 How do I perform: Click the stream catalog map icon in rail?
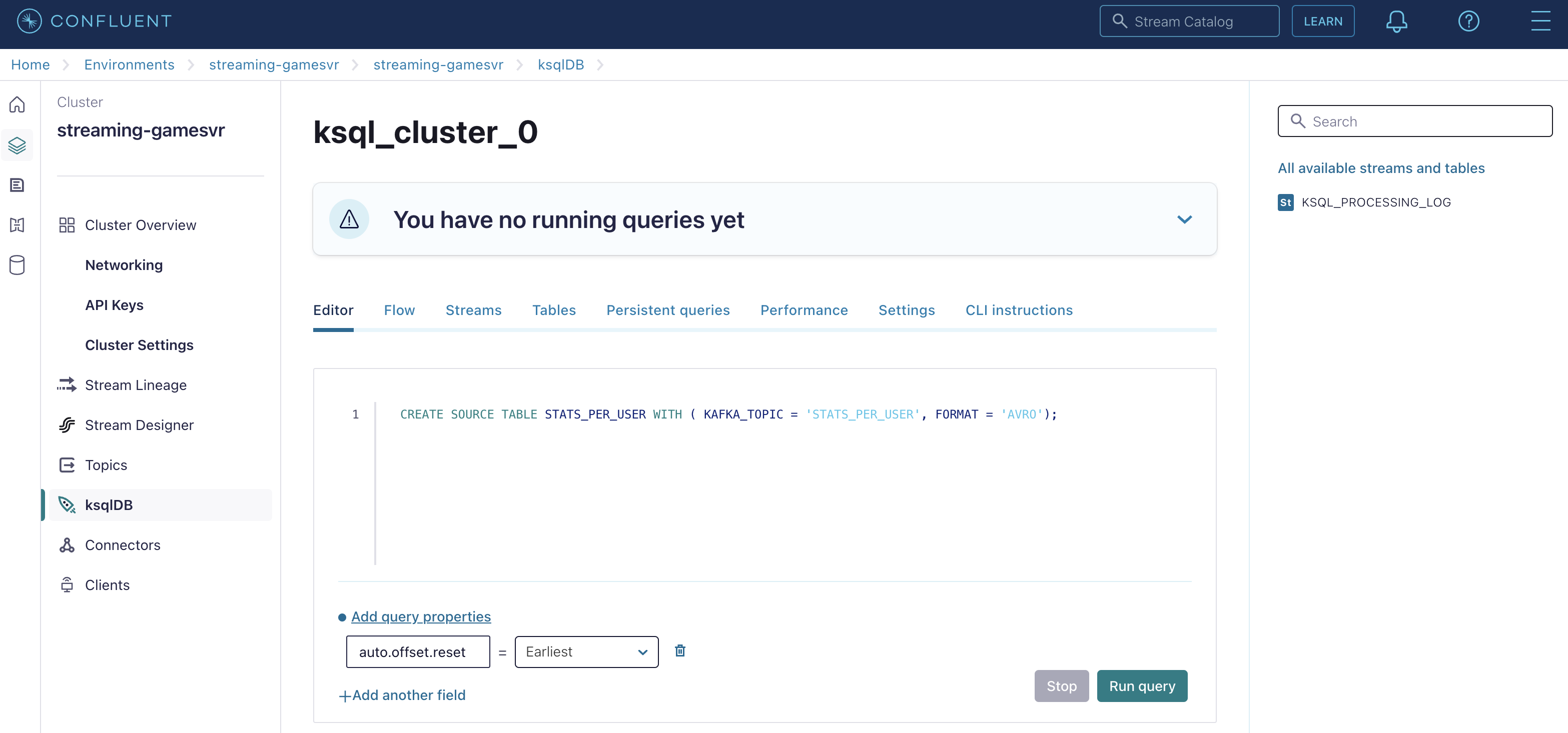pyautogui.click(x=17, y=225)
